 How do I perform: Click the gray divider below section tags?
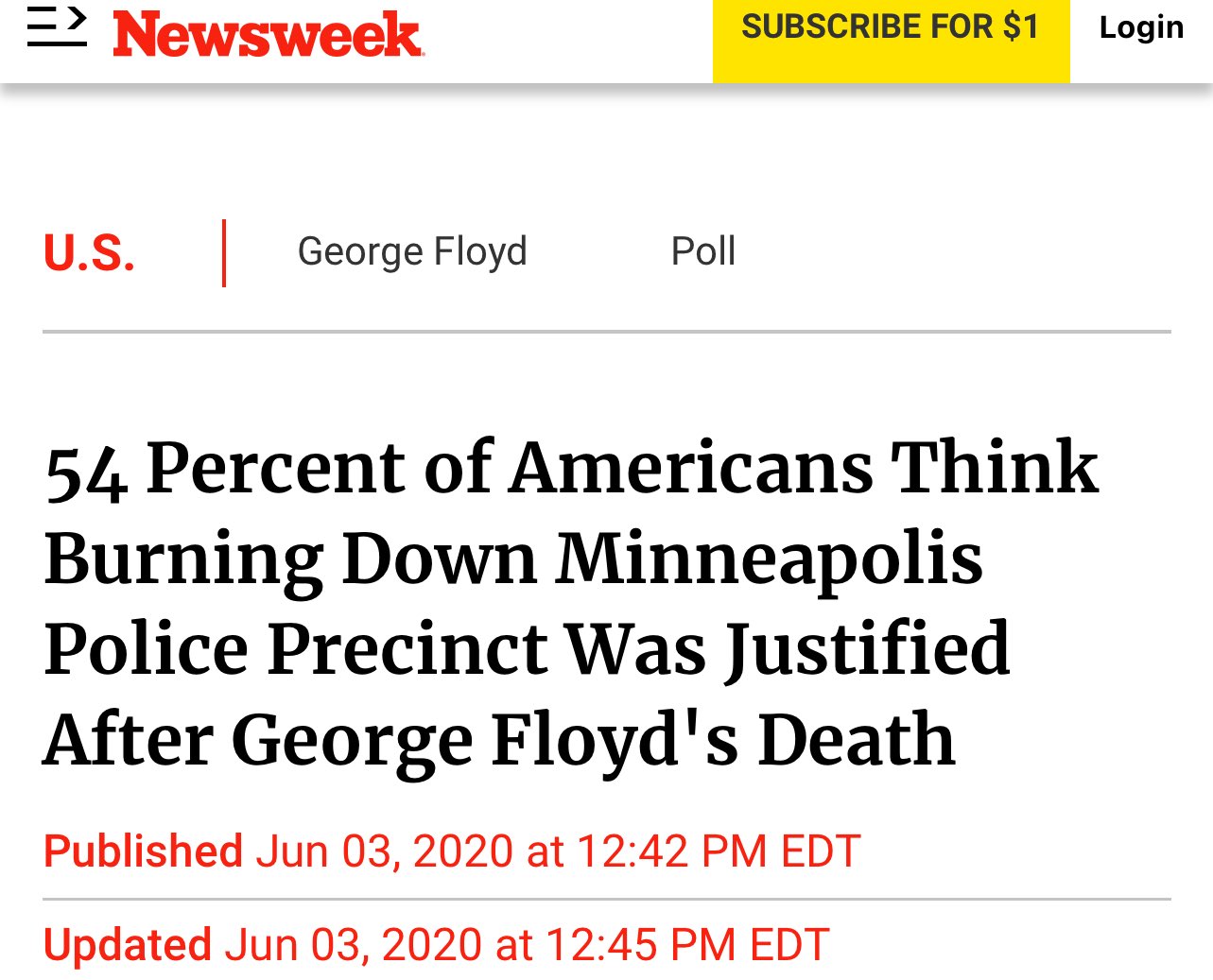(x=606, y=332)
